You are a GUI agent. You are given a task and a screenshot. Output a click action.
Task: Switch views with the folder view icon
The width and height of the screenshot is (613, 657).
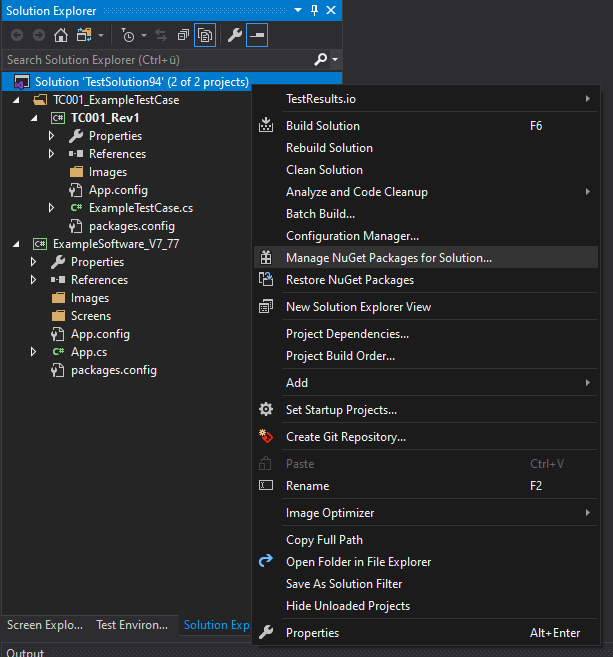tap(84, 35)
